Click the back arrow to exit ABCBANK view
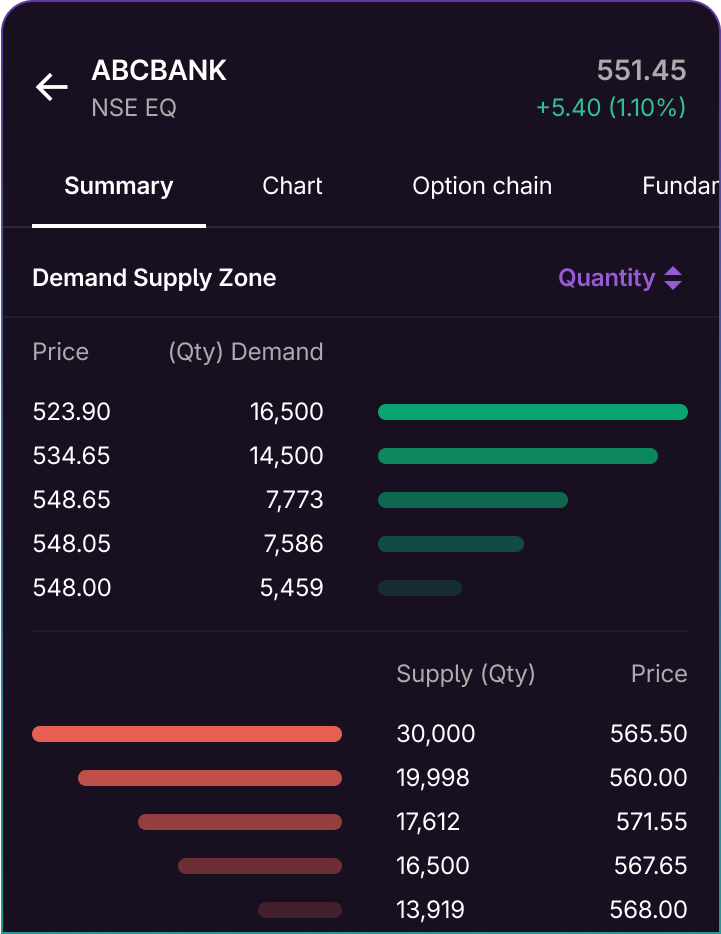This screenshot has width=721, height=934. (51, 87)
